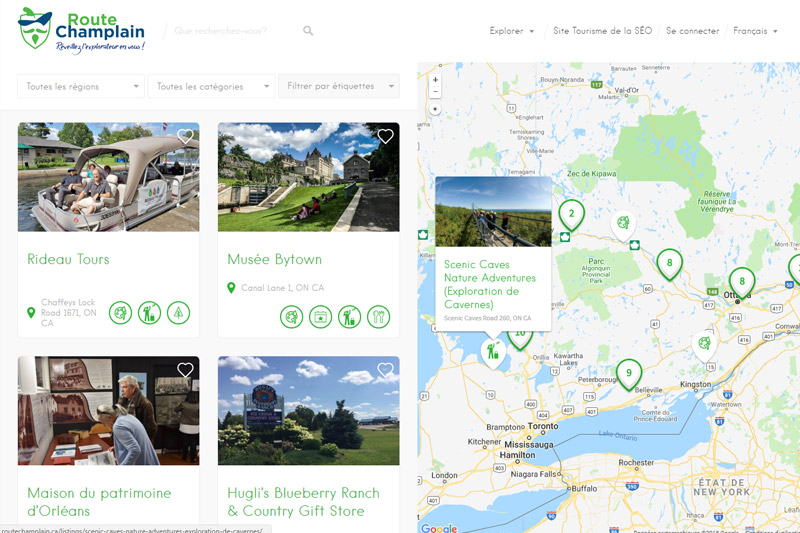Click the search magnifier icon
The image size is (800, 533).
(x=308, y=31)
